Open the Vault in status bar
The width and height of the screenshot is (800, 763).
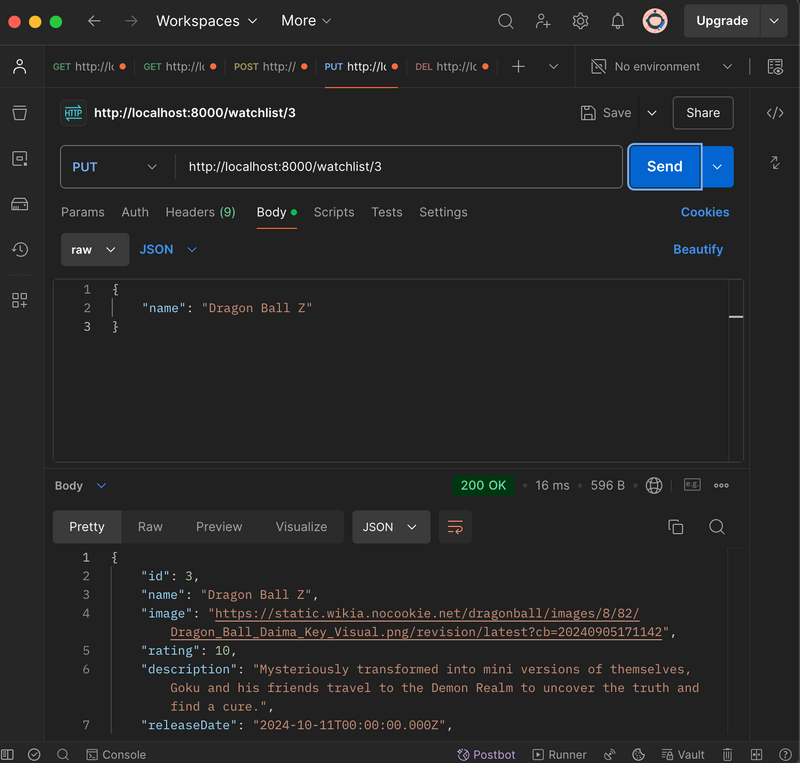[x=683, y=754]
